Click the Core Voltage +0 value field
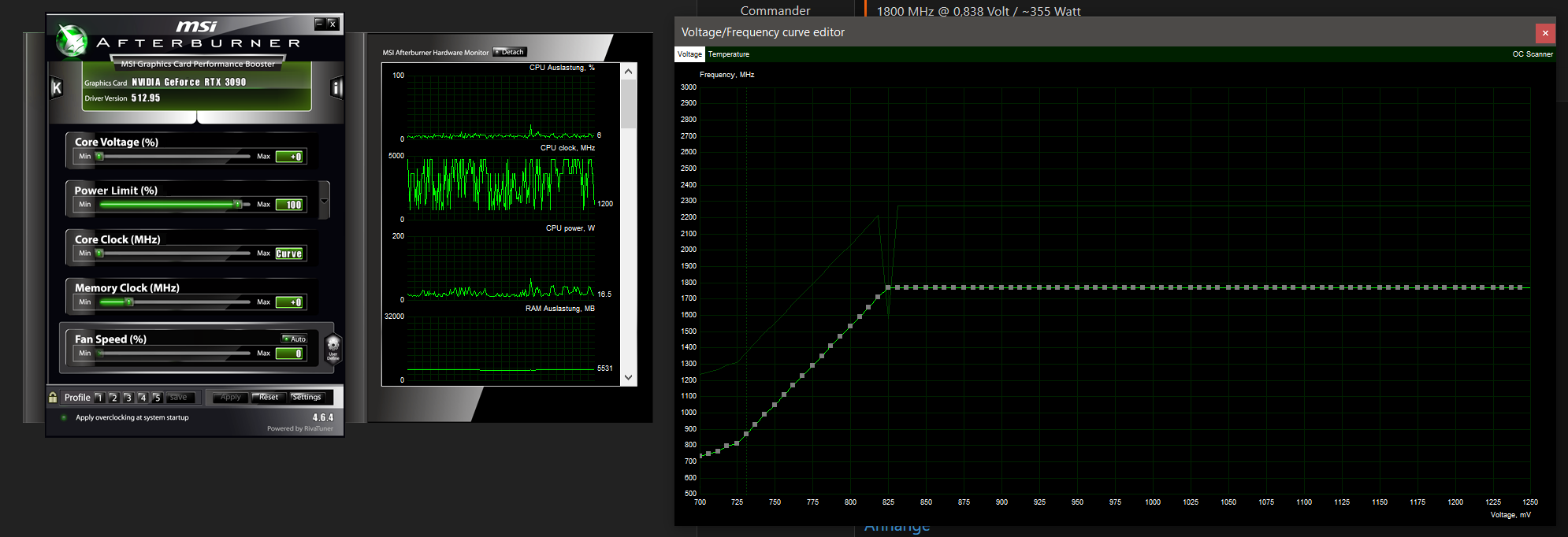The height and width of the screenshot is (537, 1568). click(x=290, y=157)
